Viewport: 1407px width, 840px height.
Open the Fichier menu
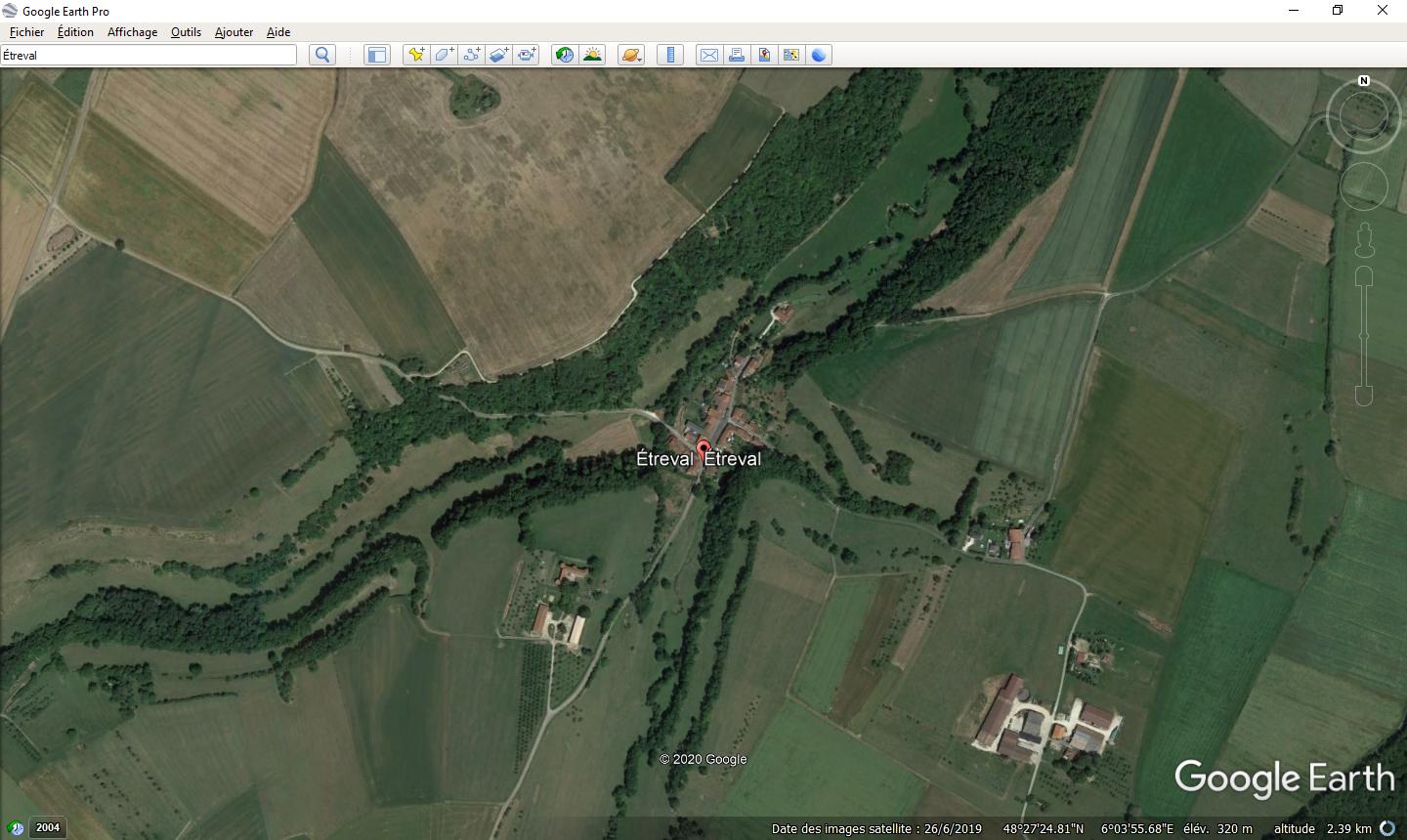click(x=26, y=32)
